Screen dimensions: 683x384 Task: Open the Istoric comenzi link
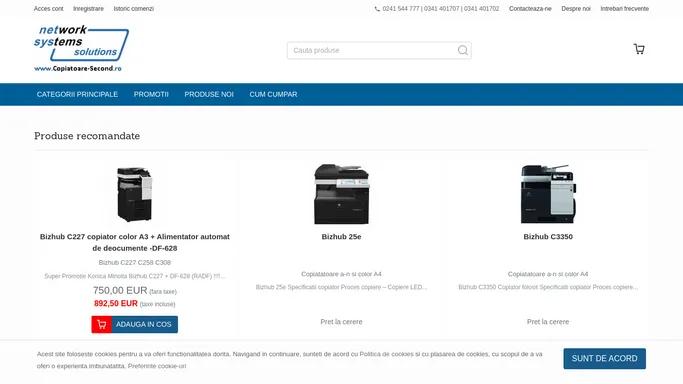click(134, 9)
